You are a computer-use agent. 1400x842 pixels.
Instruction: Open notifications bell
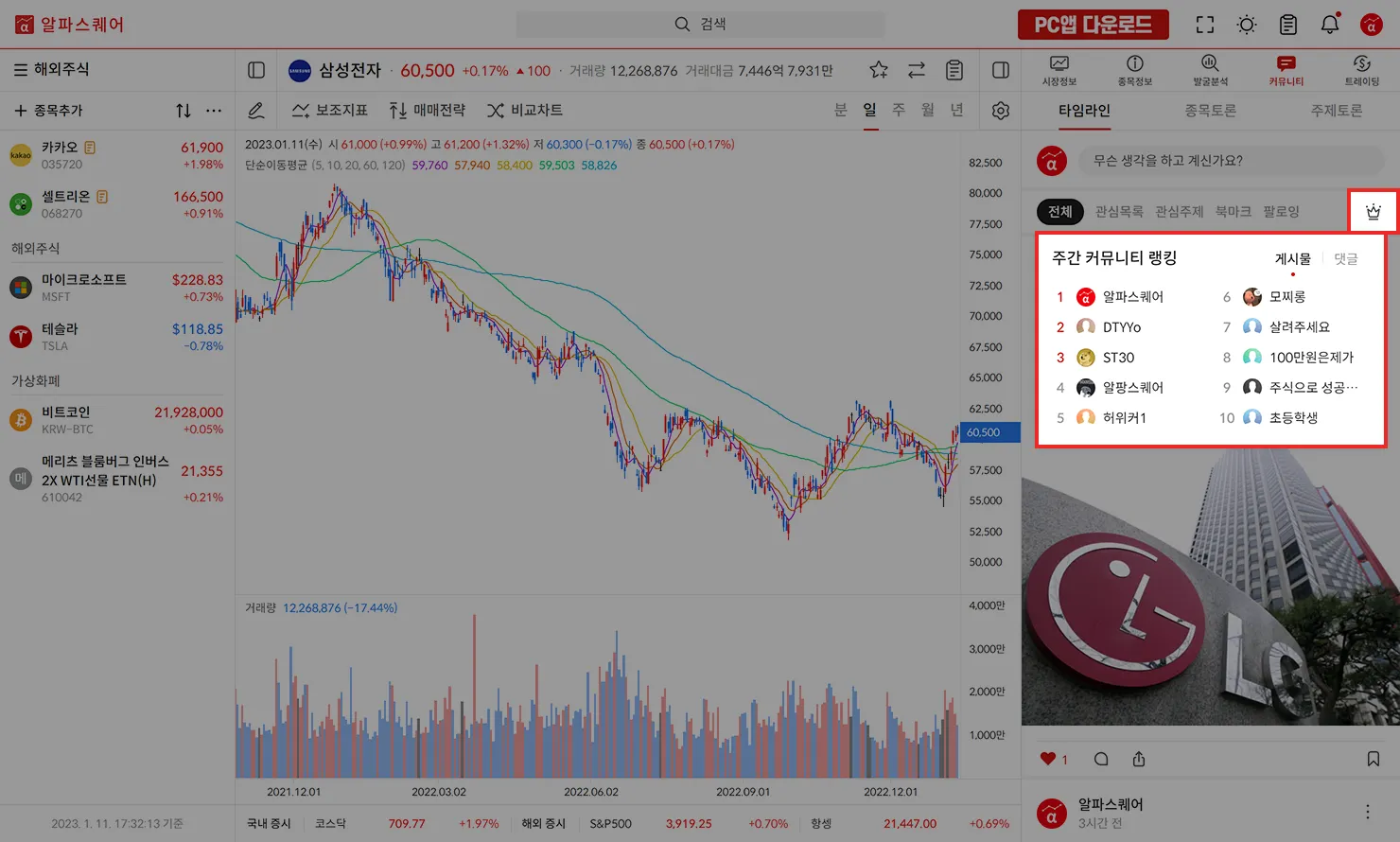pos(1330,25)
